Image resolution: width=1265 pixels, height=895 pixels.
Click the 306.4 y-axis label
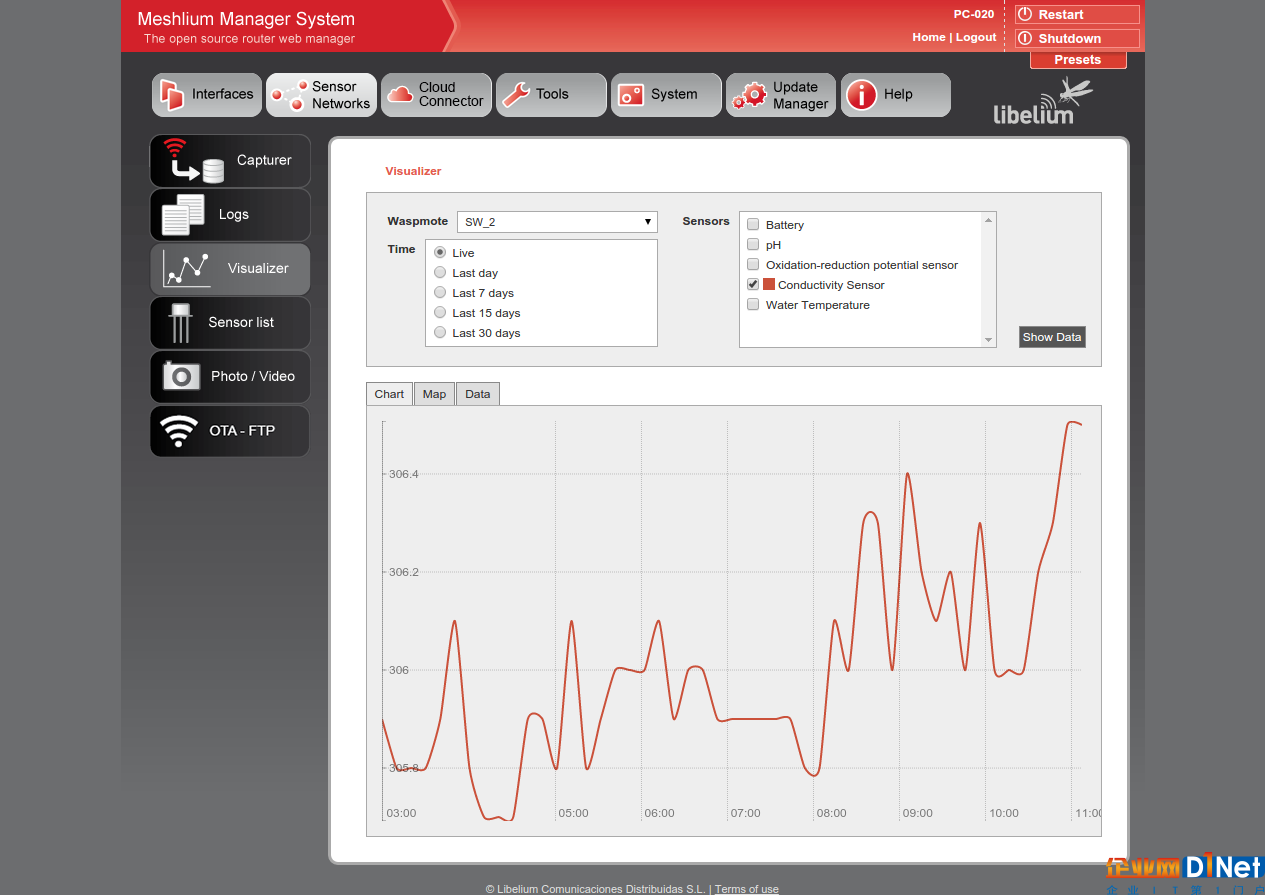point(404,474)
